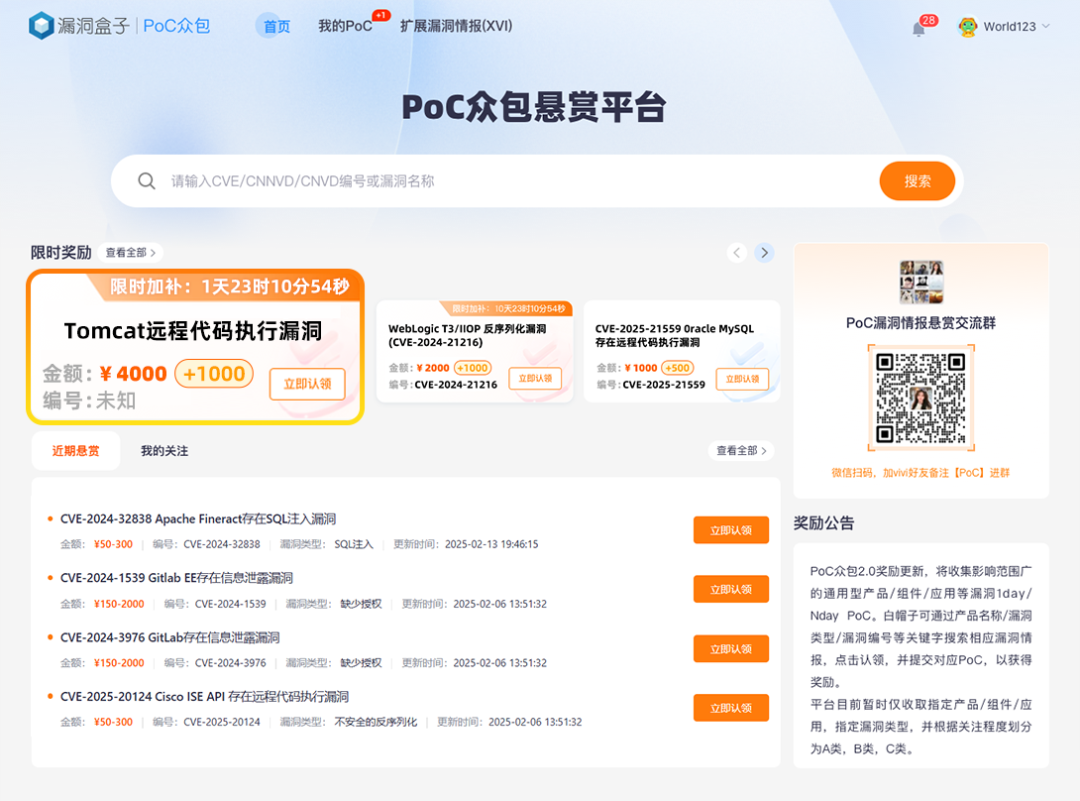1080x801 pixels.
Task: Click the search magnifier icon
Action: tap(147, 181)
